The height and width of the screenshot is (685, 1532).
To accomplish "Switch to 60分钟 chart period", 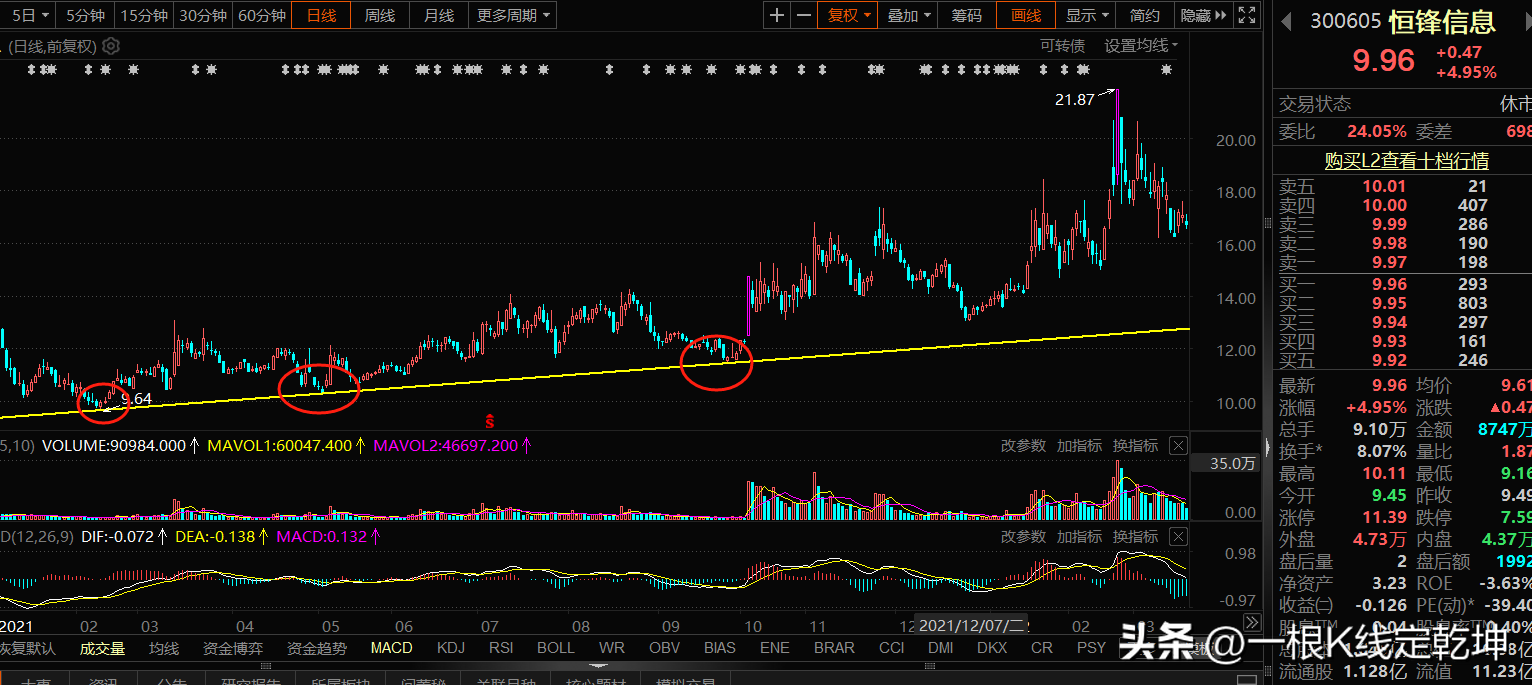I will 262,15.
